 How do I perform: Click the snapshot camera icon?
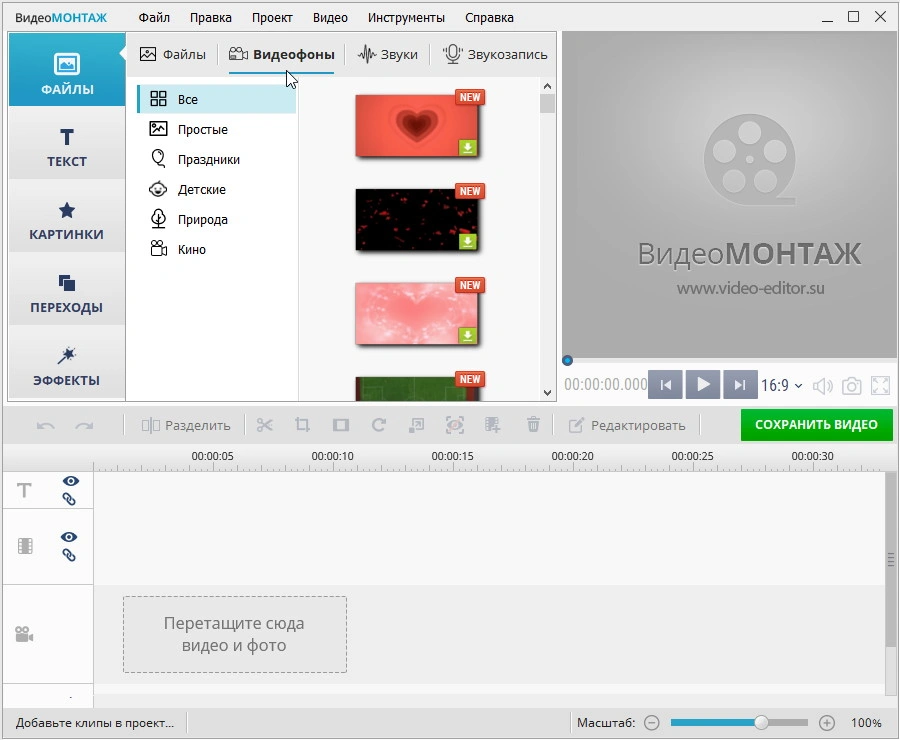click(x=851, y=385)
